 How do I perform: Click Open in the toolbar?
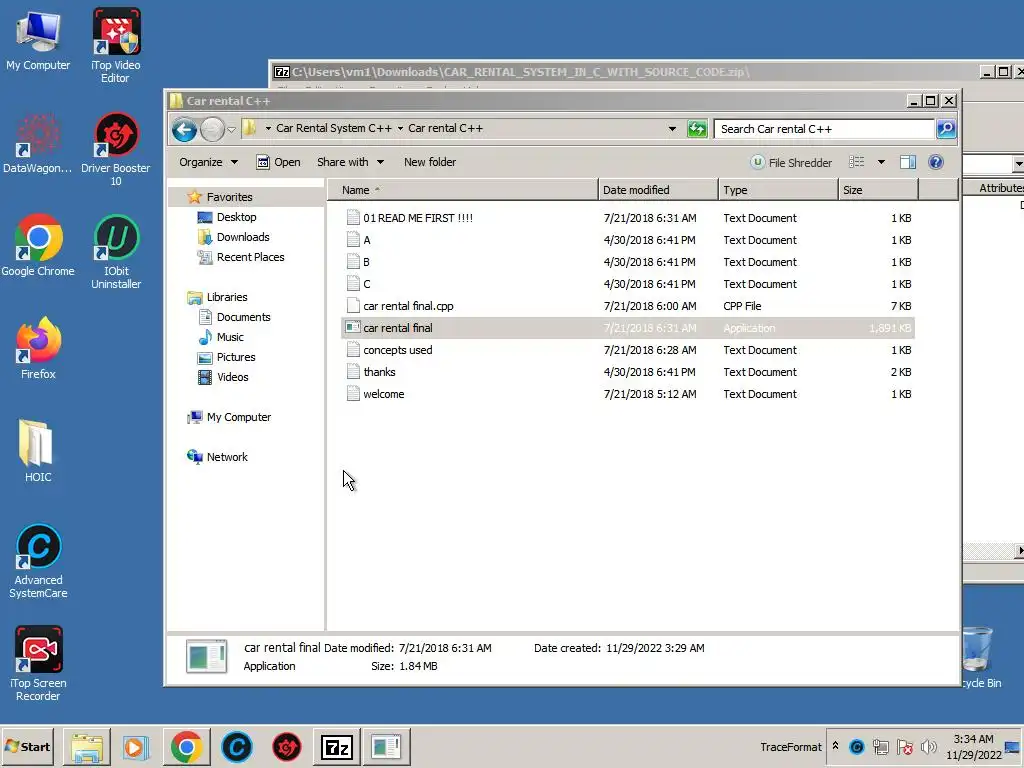278,162
